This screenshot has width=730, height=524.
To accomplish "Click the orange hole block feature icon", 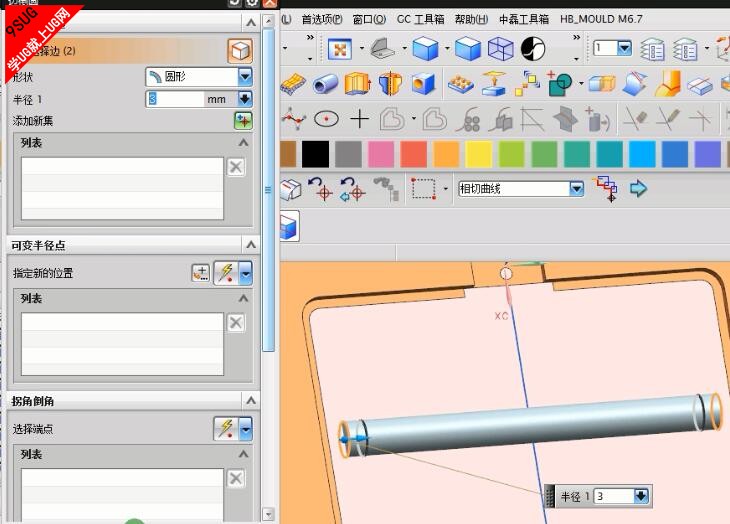I will pos(423,84).
